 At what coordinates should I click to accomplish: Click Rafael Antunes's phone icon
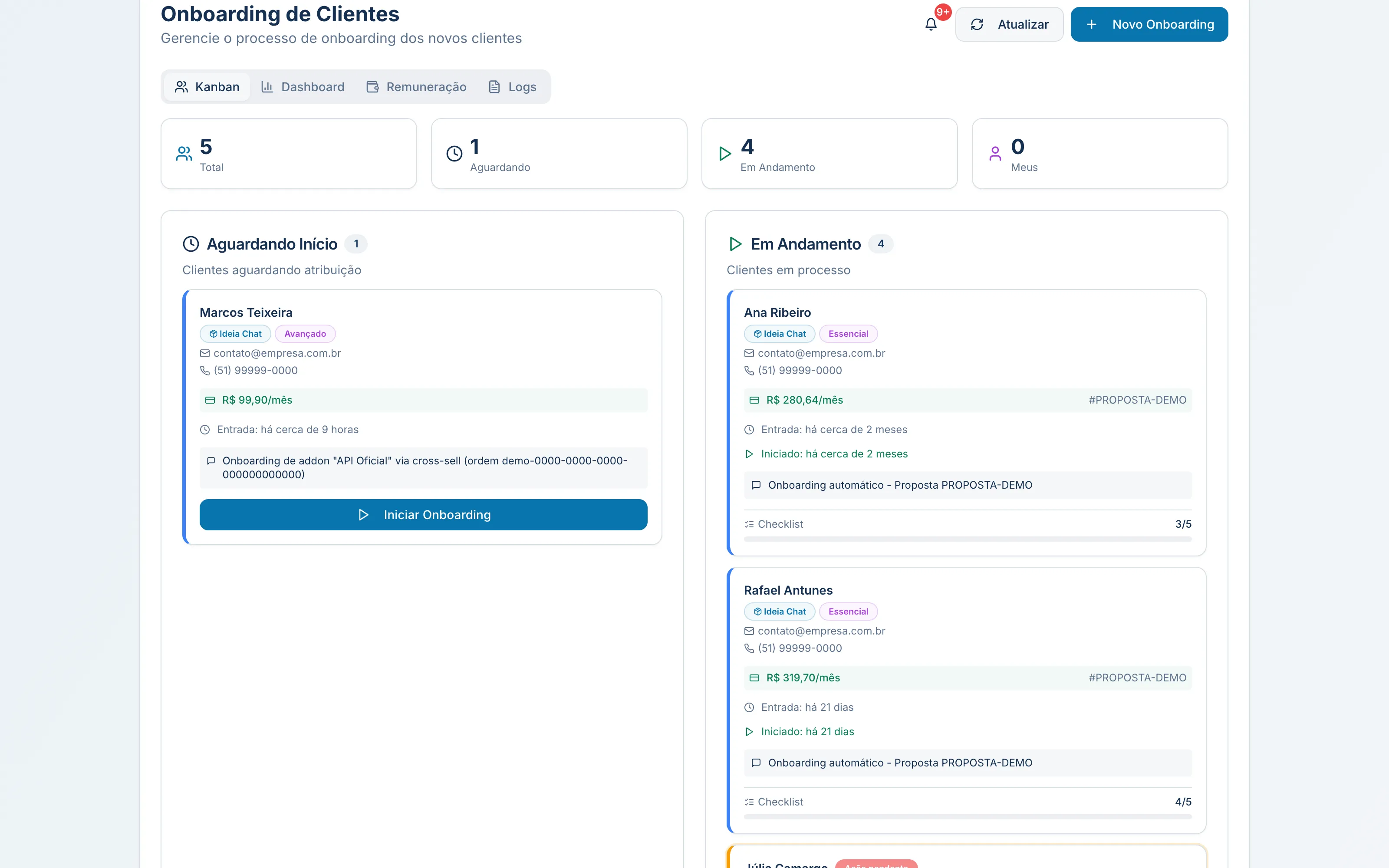749,648
